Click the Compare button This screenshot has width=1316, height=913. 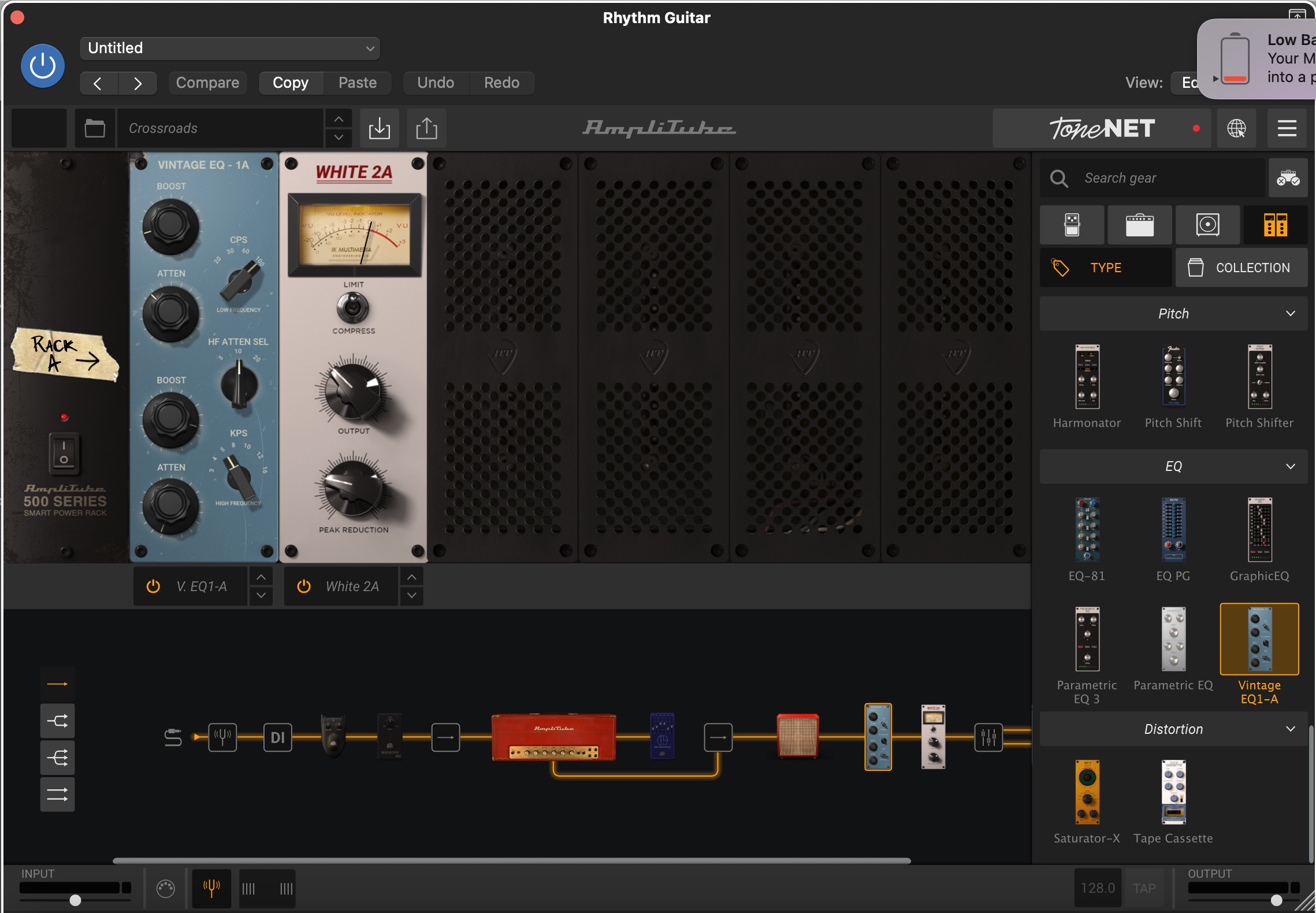[x=207, y=83]
